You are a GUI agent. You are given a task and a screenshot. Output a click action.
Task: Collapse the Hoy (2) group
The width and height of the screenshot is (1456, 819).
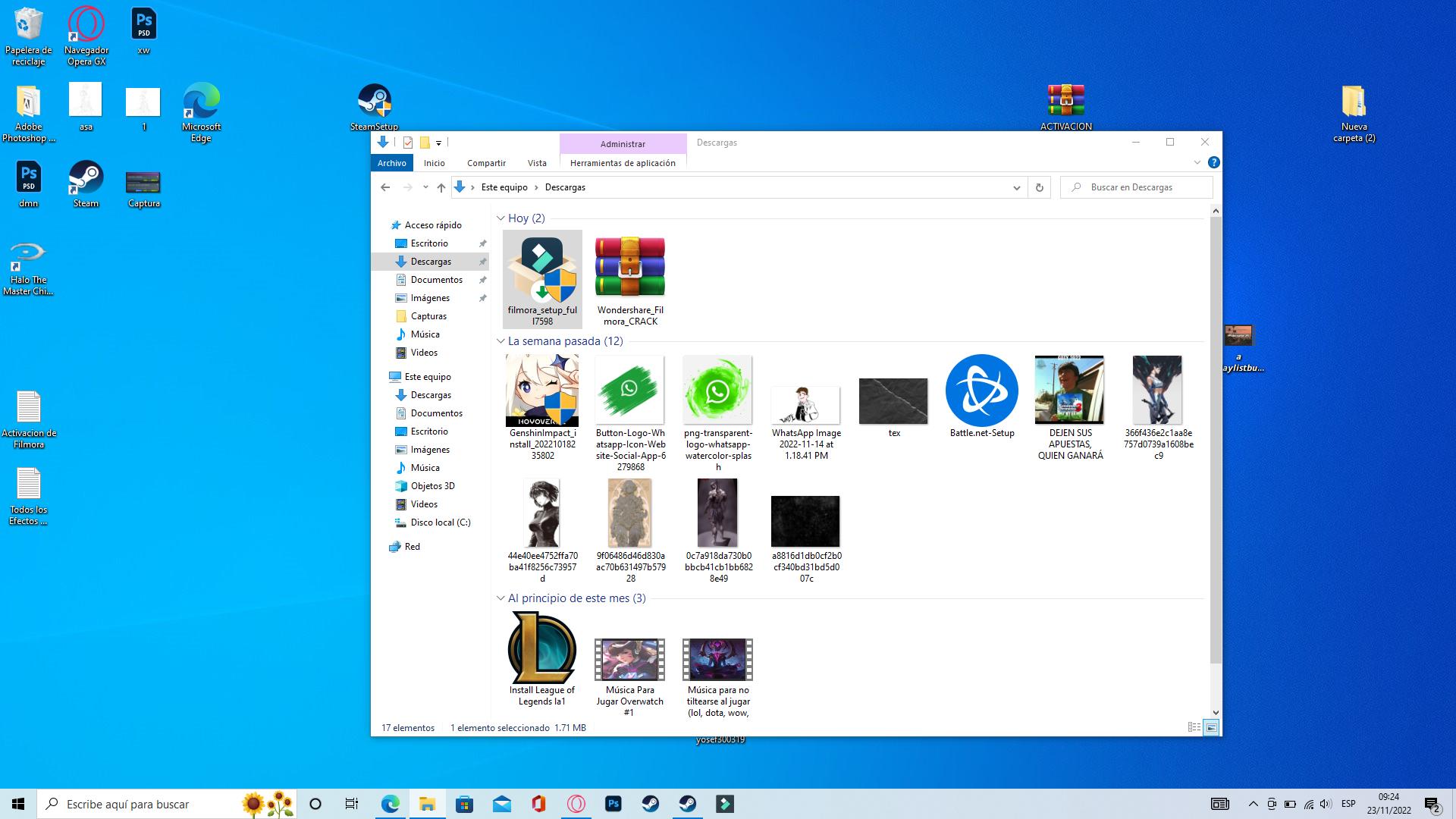pyautogui.click(x=500, y=218)
